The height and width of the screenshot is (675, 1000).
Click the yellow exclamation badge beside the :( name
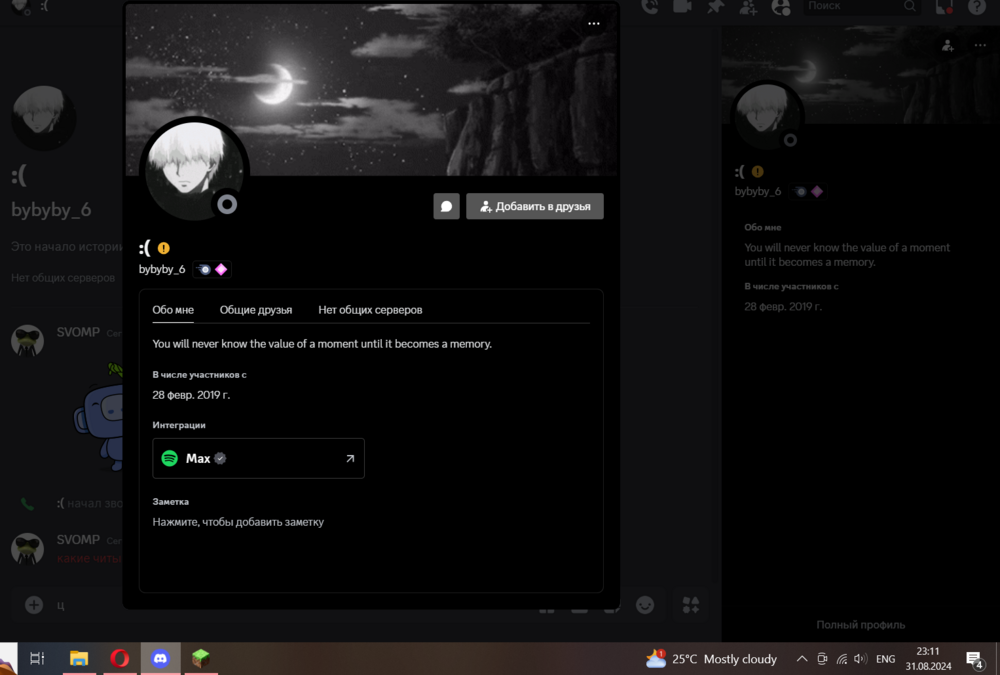[164, 248]
